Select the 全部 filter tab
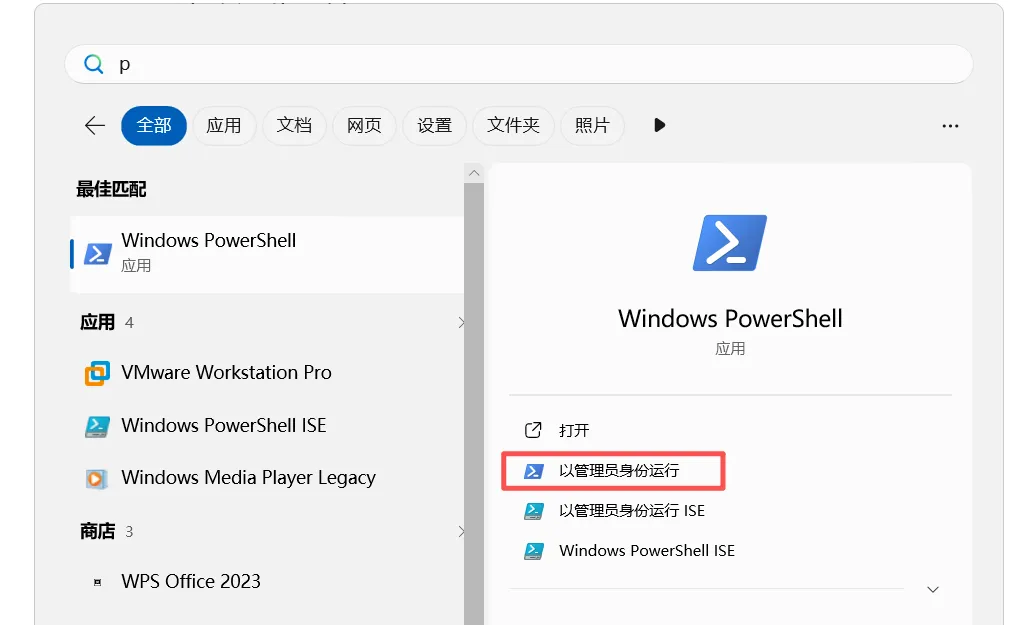1019x625 pixels. point(154,125)
